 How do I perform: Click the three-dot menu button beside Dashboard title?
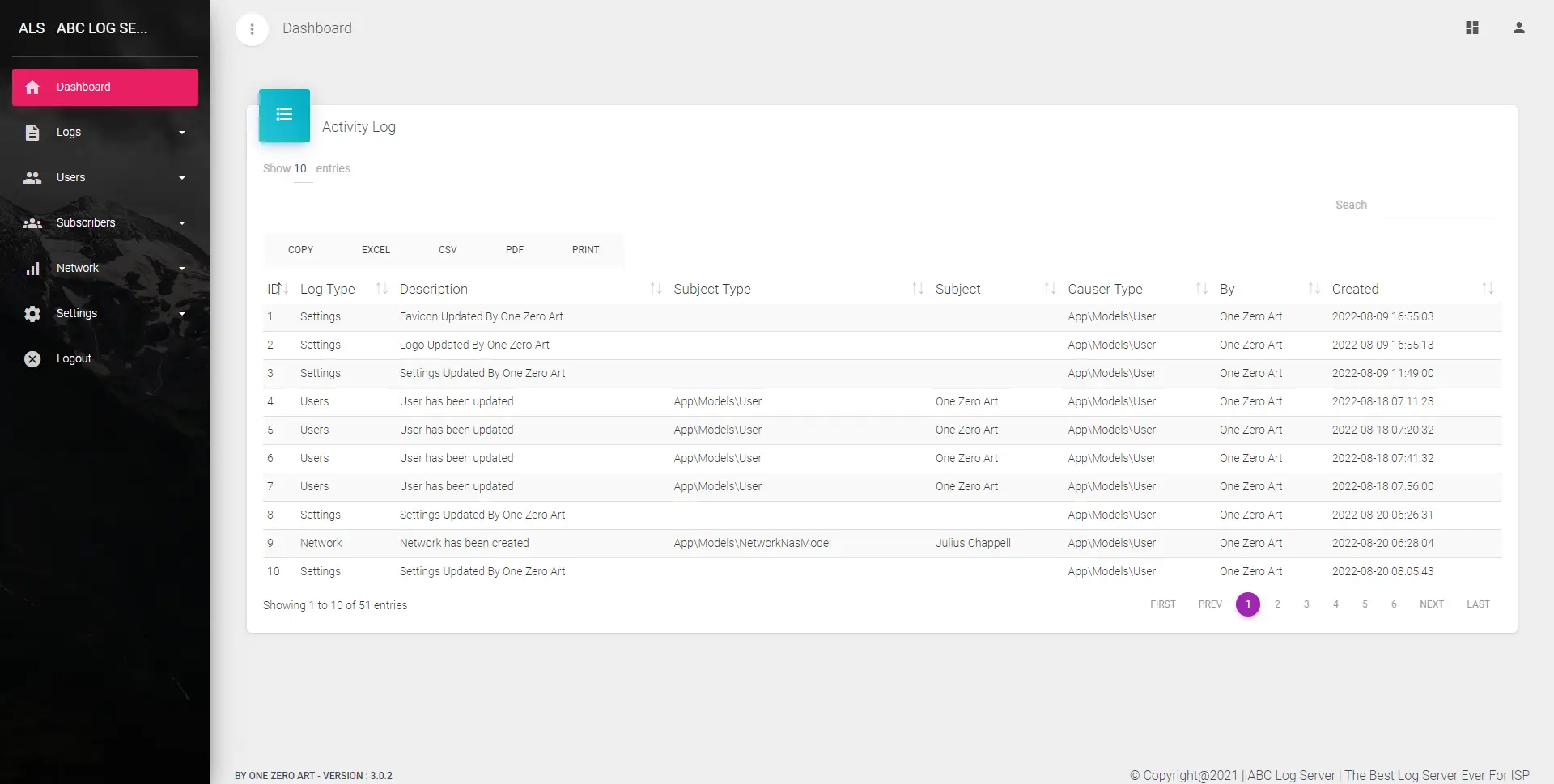tap(252, 29)
